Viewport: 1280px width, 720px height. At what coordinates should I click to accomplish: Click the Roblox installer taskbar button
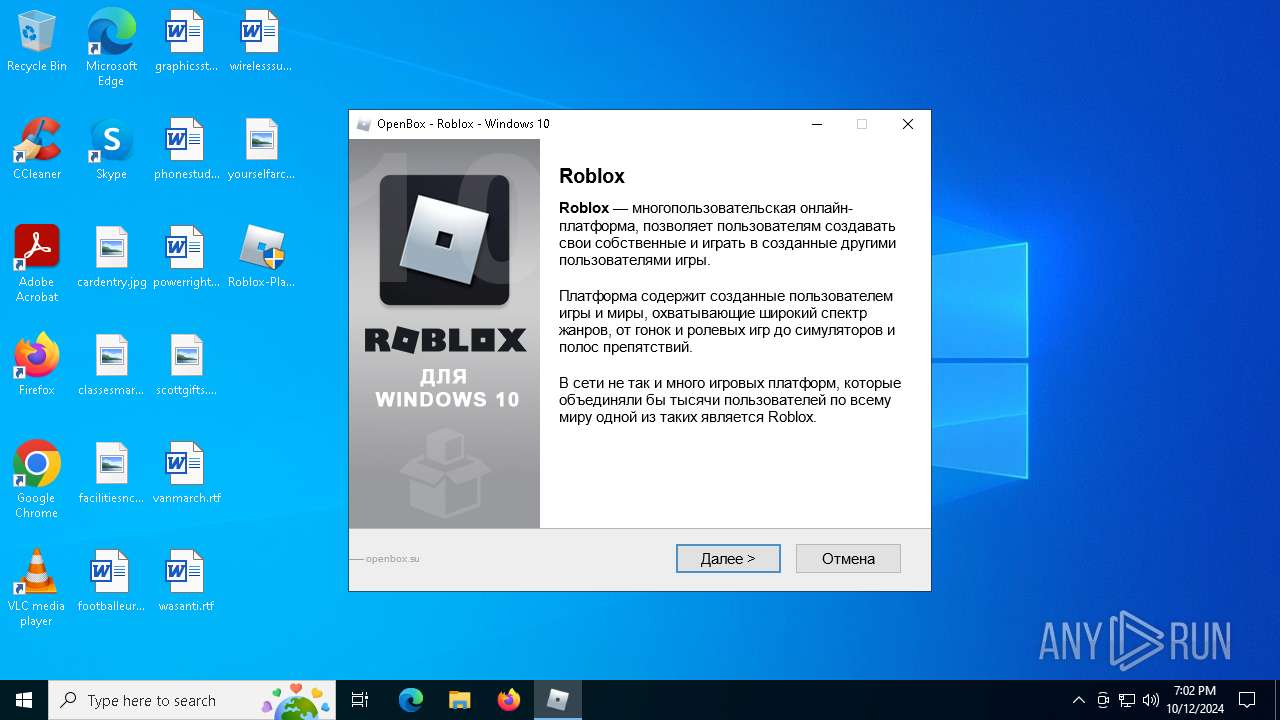tap(558, 700)
